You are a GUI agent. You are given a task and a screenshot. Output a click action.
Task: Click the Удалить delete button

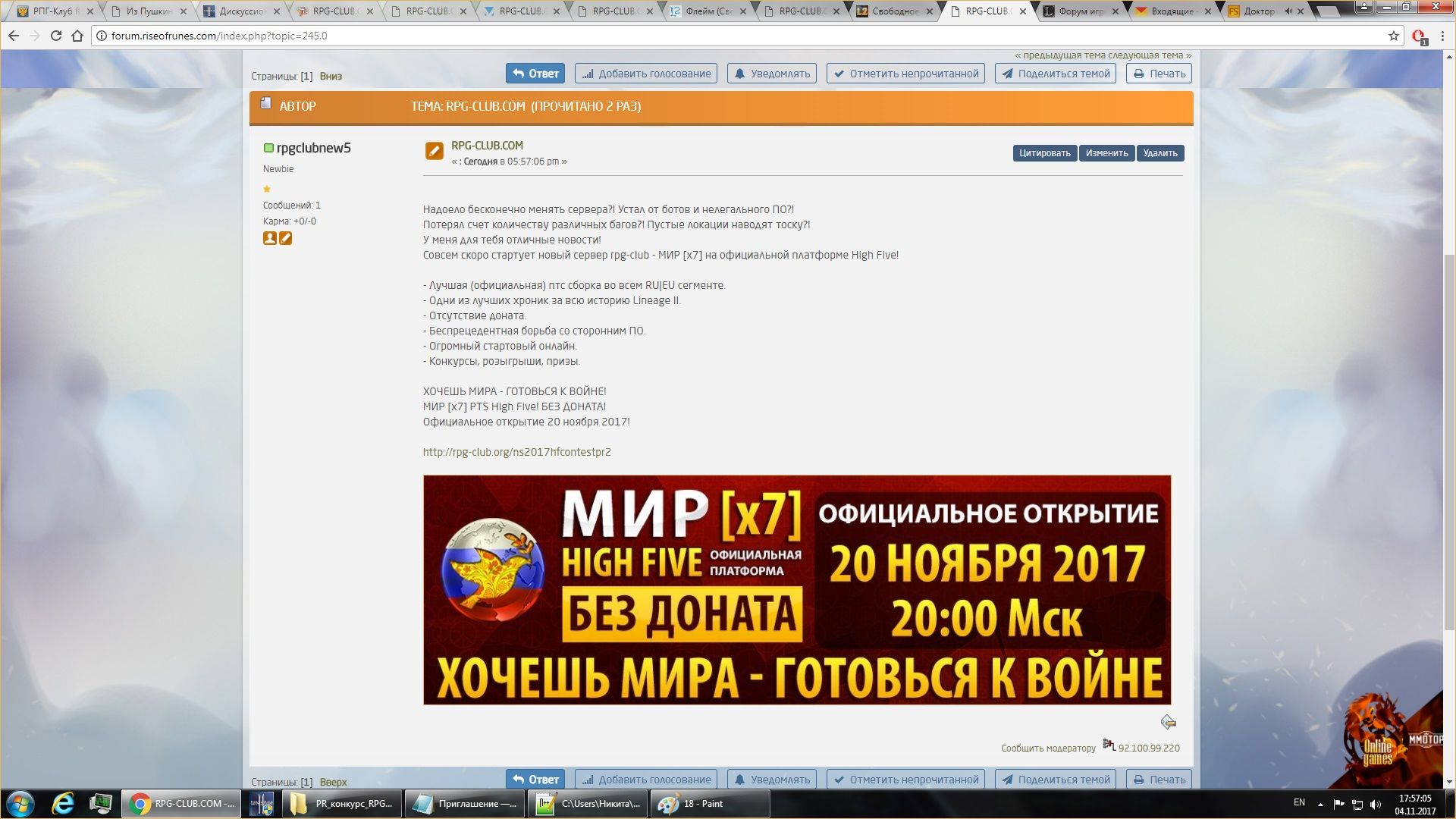click(1160, 153)
